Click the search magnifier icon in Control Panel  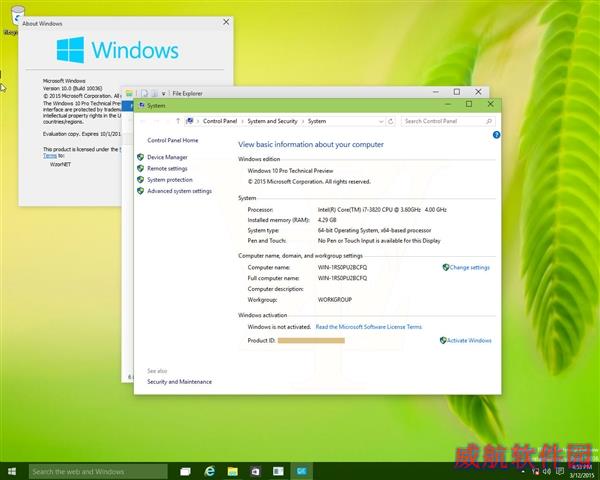pyautogui.click(x=489, y=121)
